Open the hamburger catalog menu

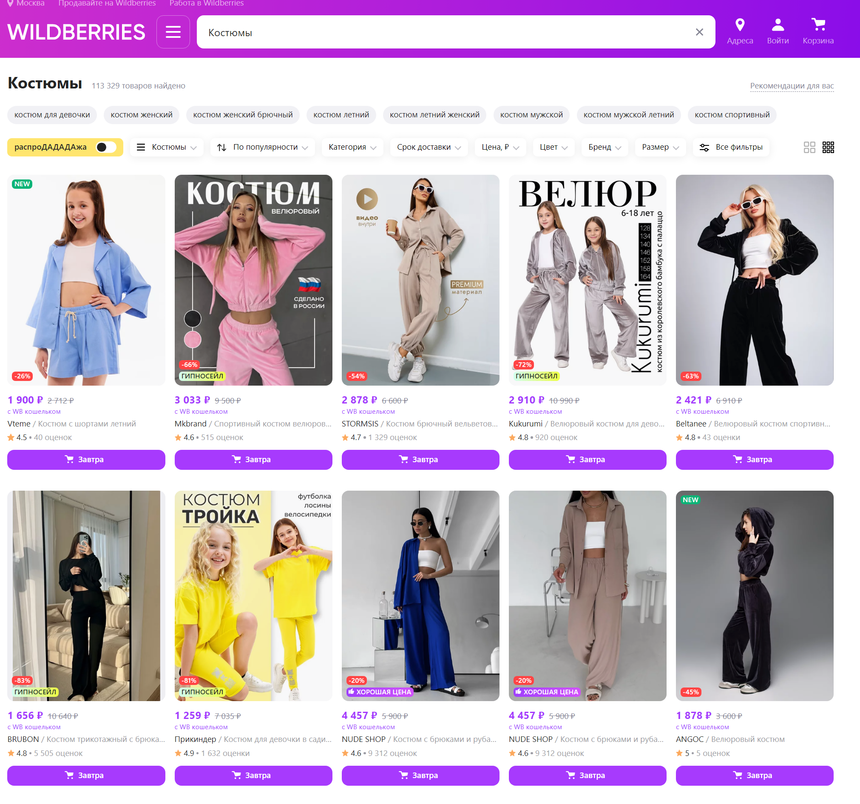tap(173, 32)
